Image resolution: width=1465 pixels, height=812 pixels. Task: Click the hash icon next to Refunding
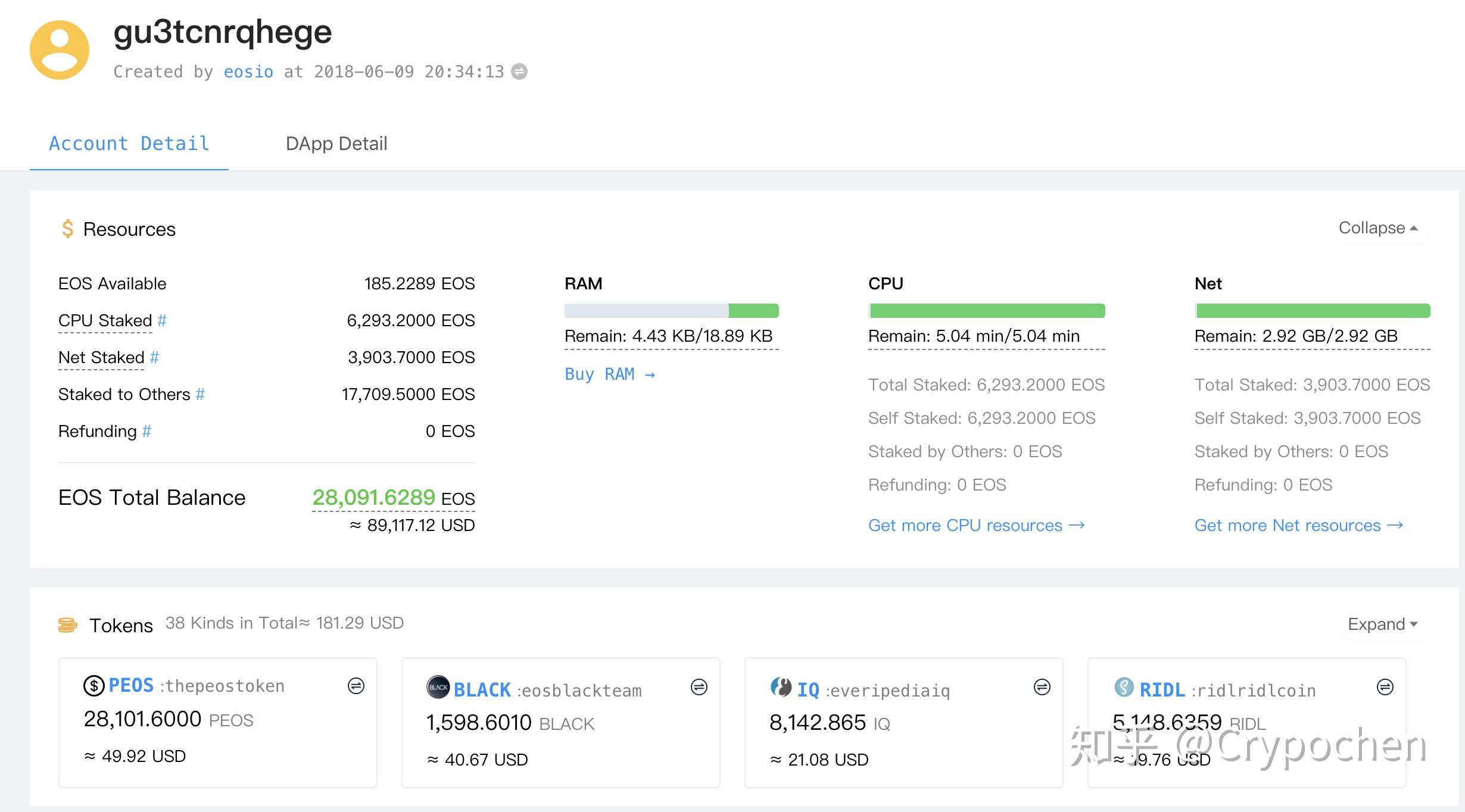pos(146,431)
